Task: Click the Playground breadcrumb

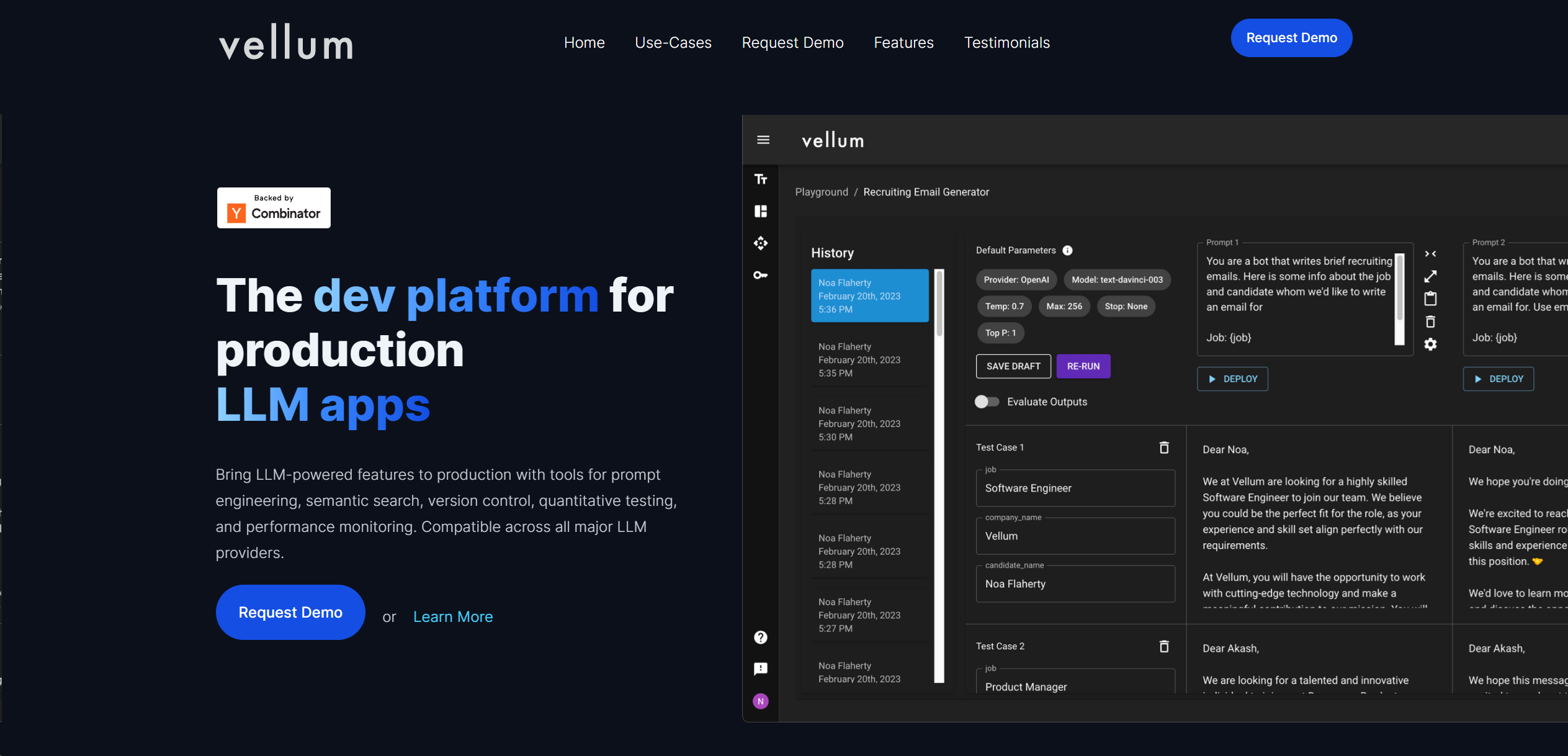Action: point(822,192)
